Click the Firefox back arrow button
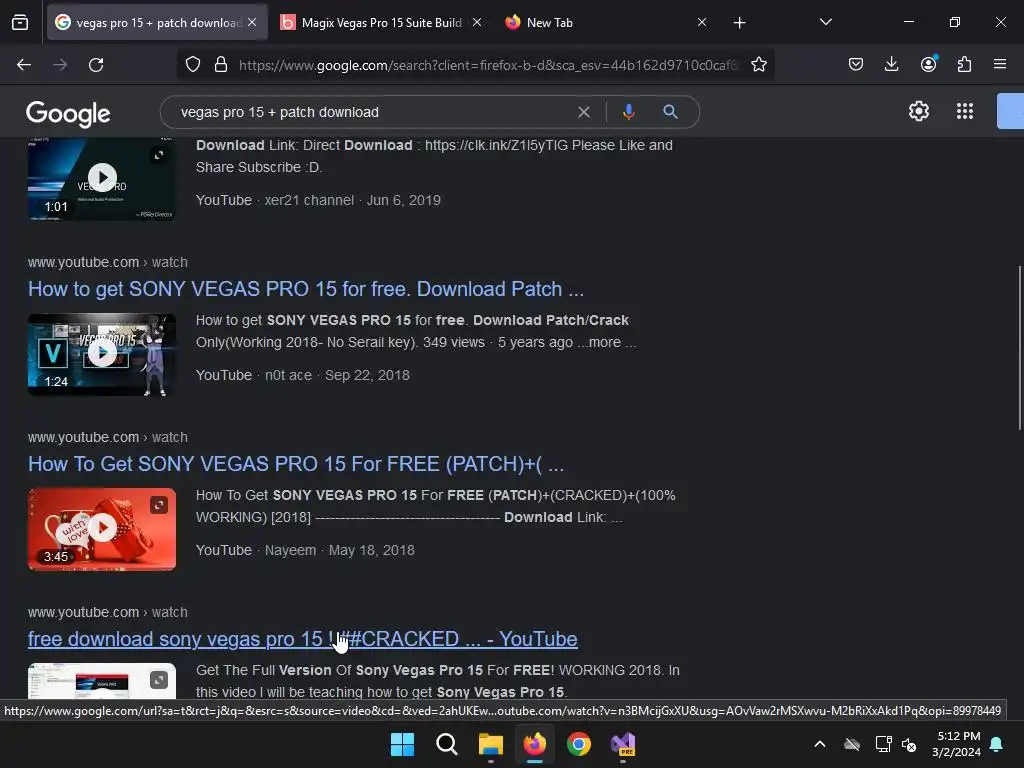The image size is (1024, 768). (24, 65)
